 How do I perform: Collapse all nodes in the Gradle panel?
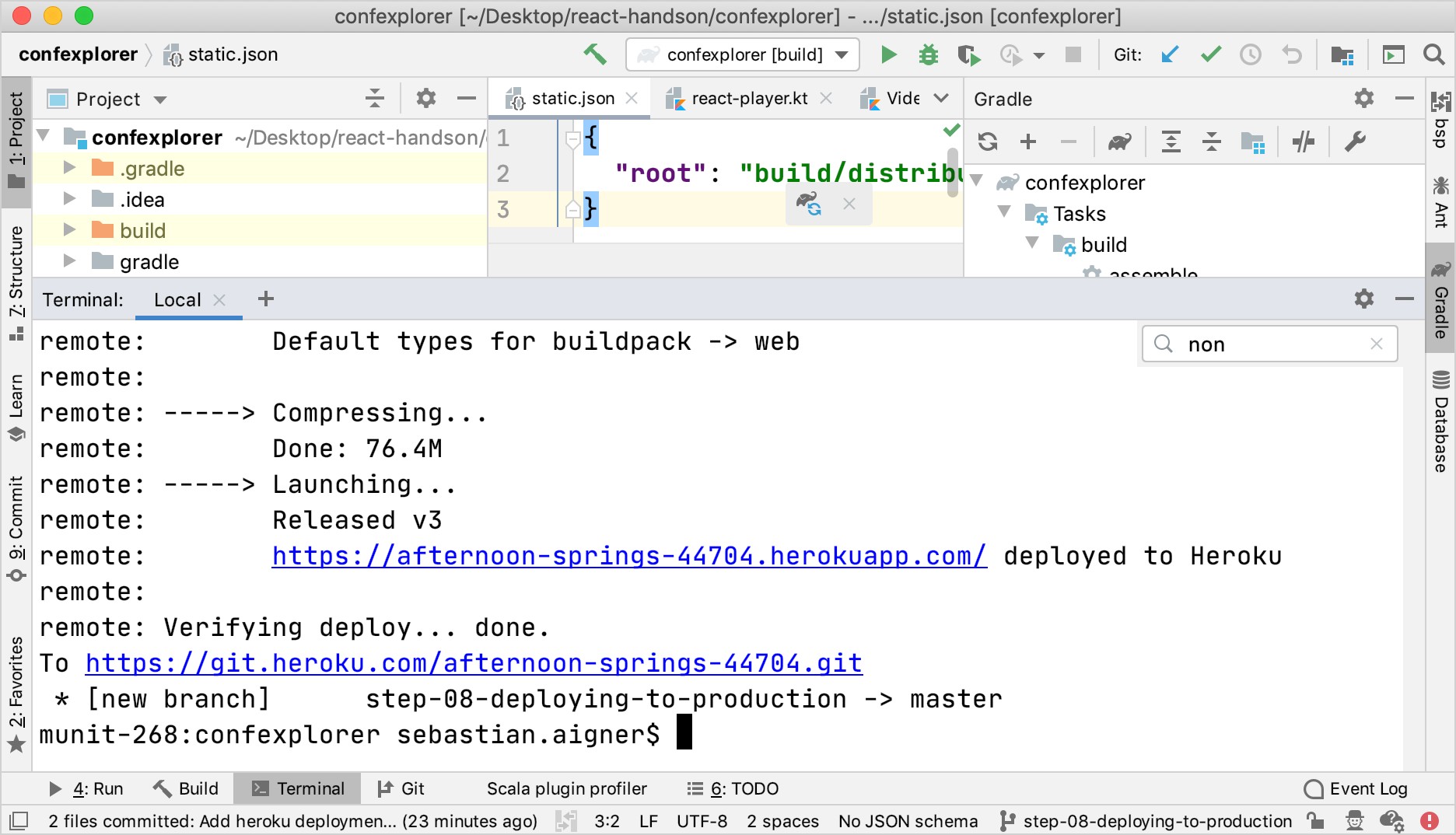coord(1211,141)
